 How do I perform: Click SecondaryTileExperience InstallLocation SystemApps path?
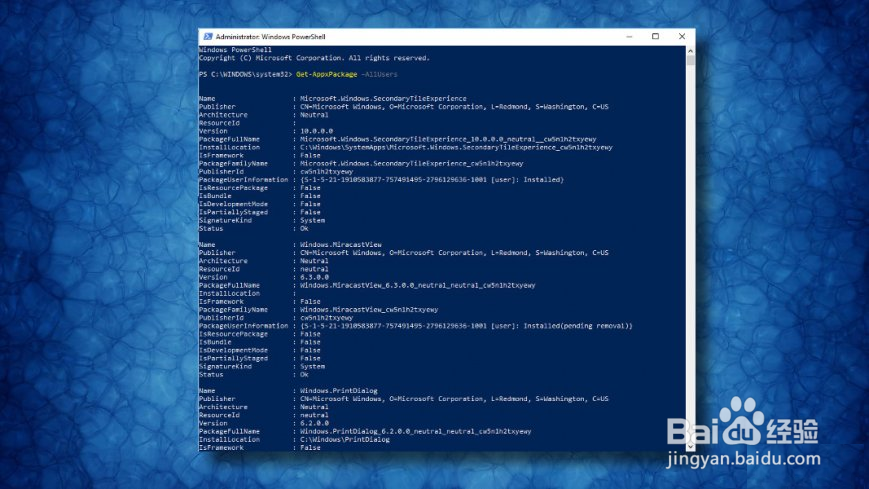[456, 147]
